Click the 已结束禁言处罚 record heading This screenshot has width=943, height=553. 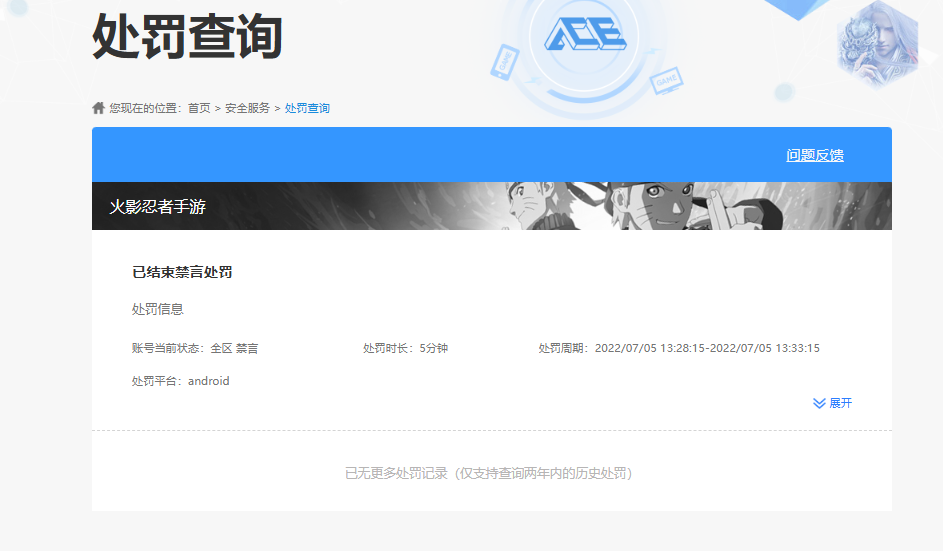click(x=182, y=272)
